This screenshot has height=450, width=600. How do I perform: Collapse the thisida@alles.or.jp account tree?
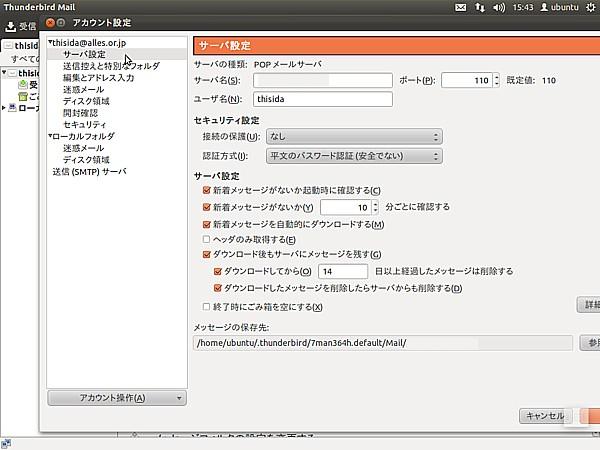point(50,42)
